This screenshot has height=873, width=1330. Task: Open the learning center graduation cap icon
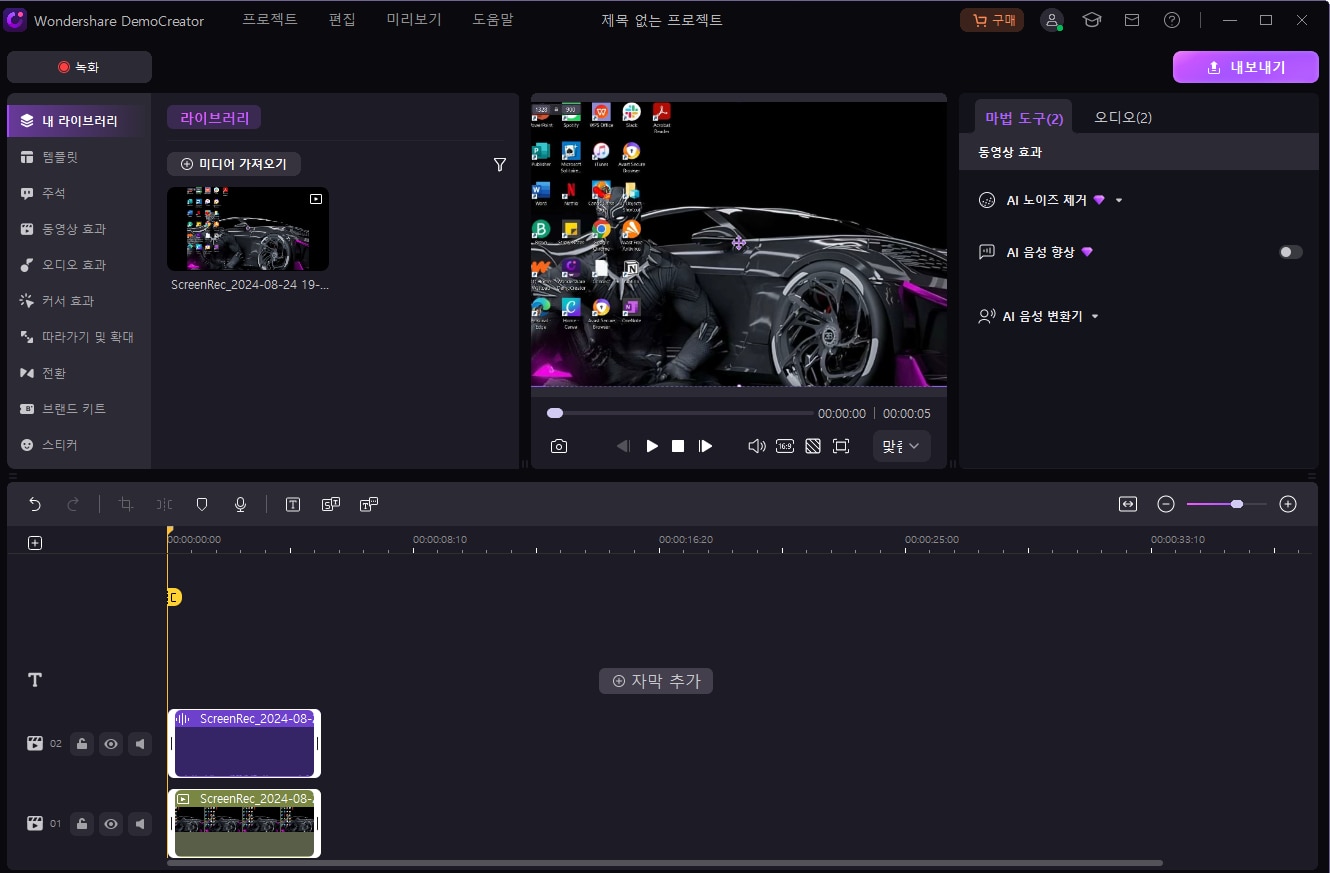click(1092, 20)
